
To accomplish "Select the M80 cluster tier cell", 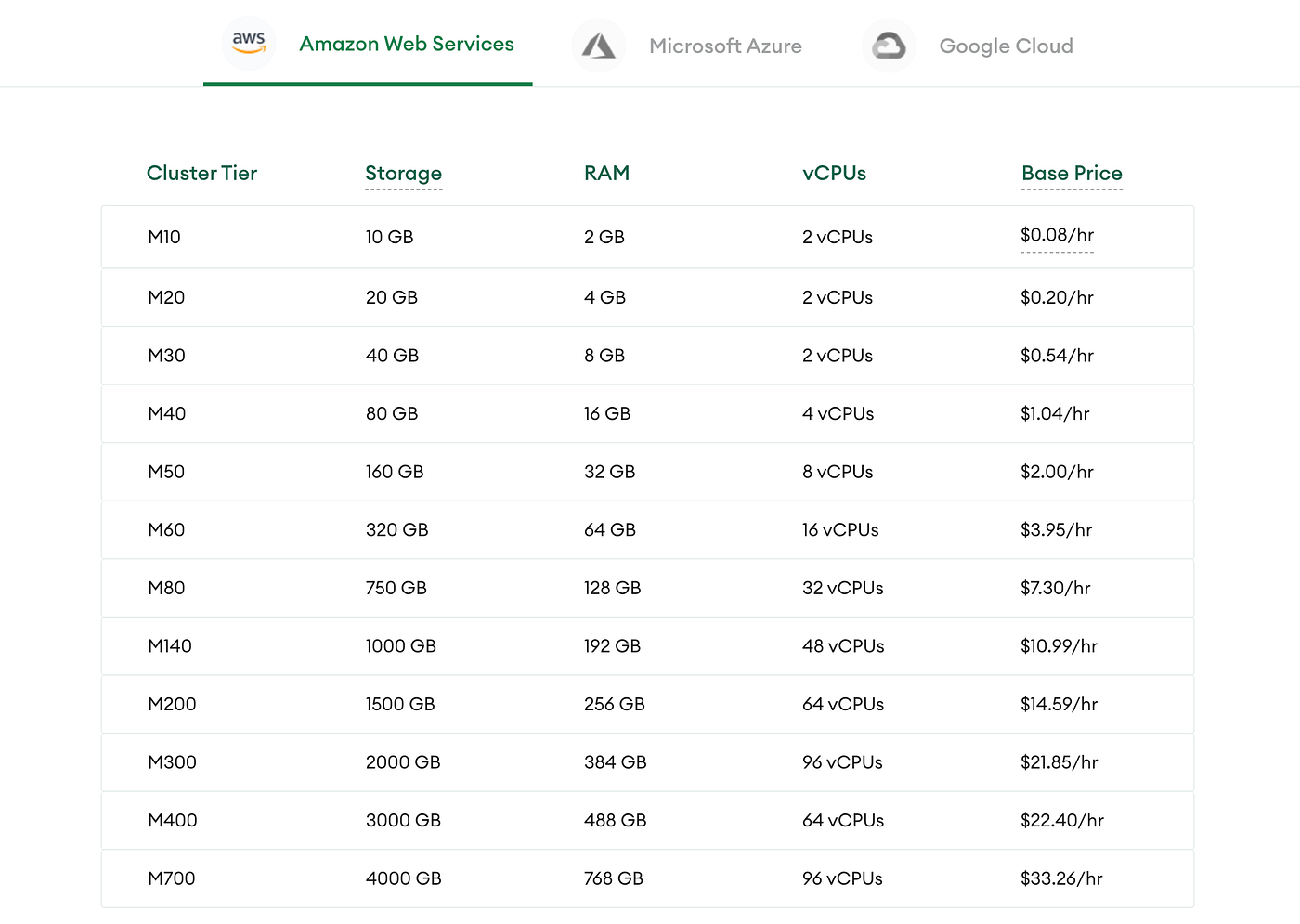I will click(166, 588).
